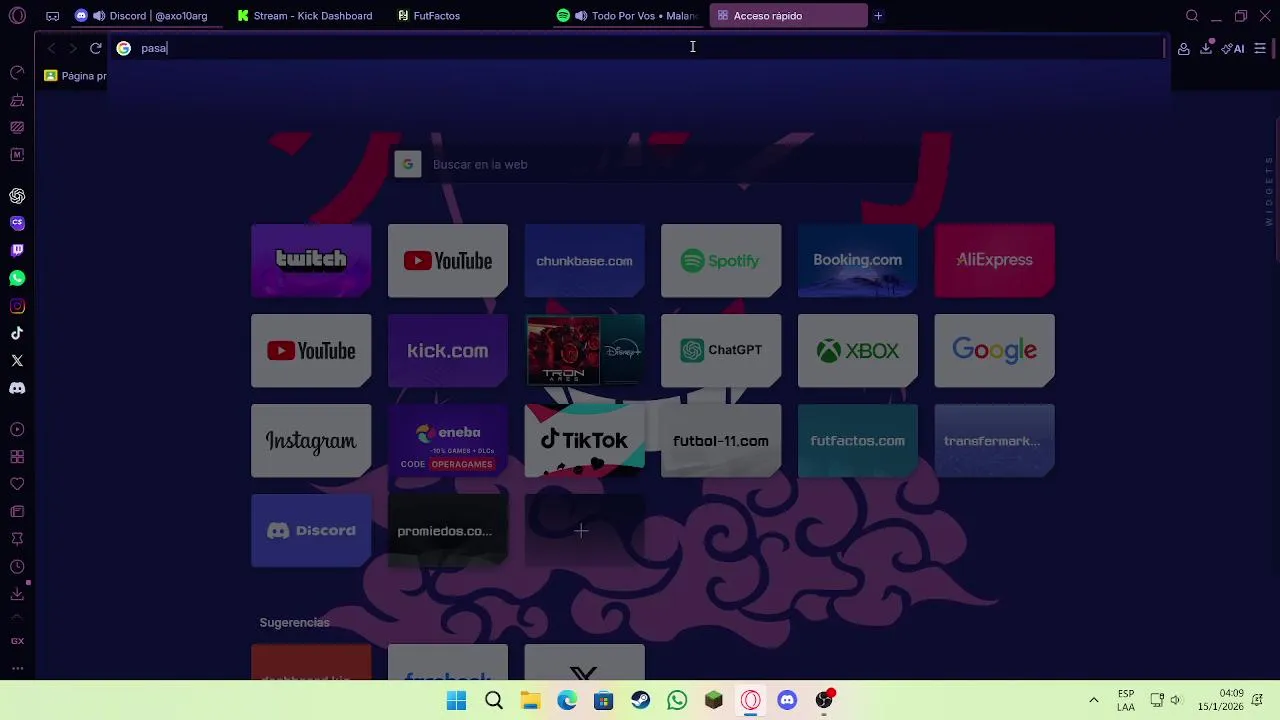Open File Explorer from the taskbar
This screenshot has height=720, width=1280.
point(530,700)
